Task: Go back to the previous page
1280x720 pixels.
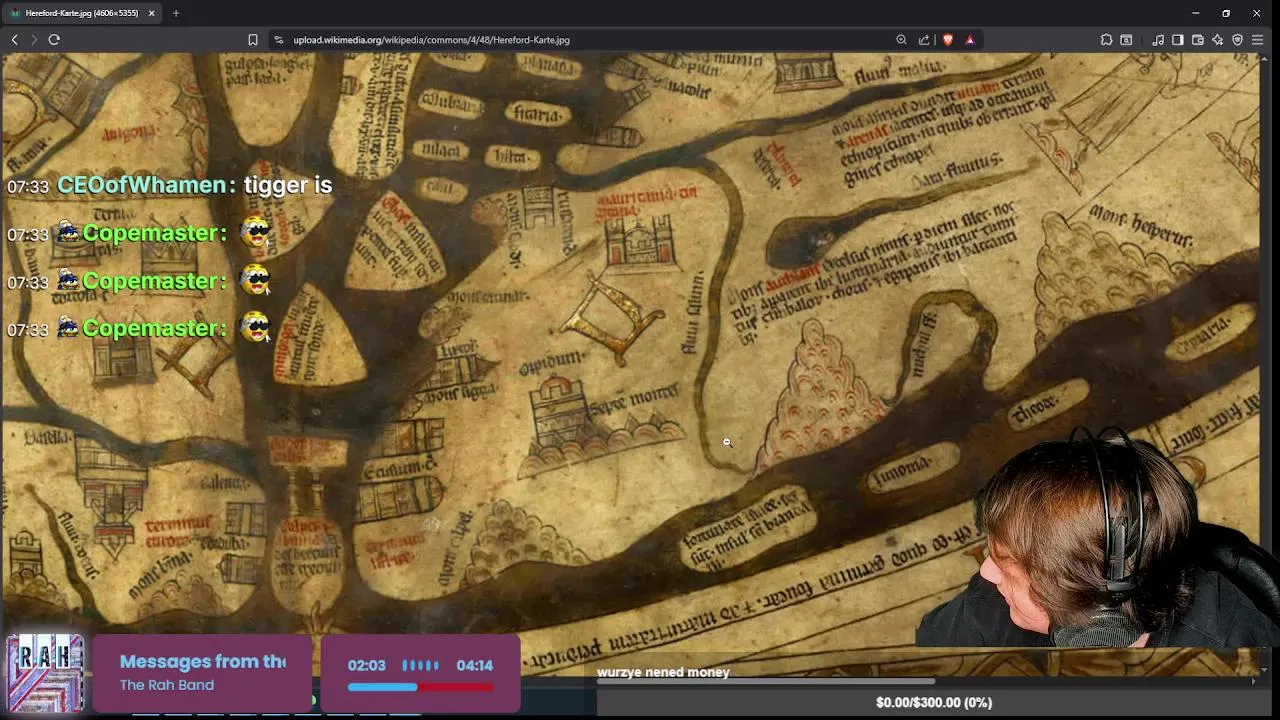Action: coord(14,40)
